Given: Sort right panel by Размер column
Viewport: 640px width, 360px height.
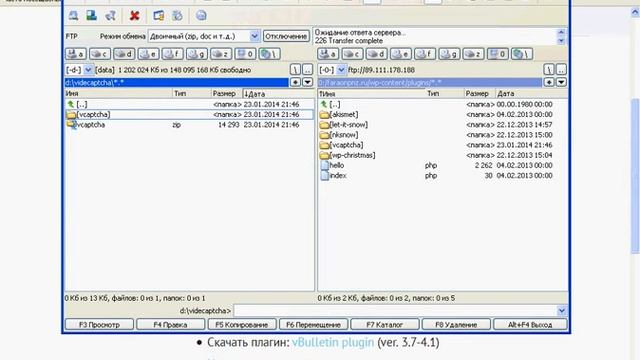Looking at the screenshot, I should [480, 93].
